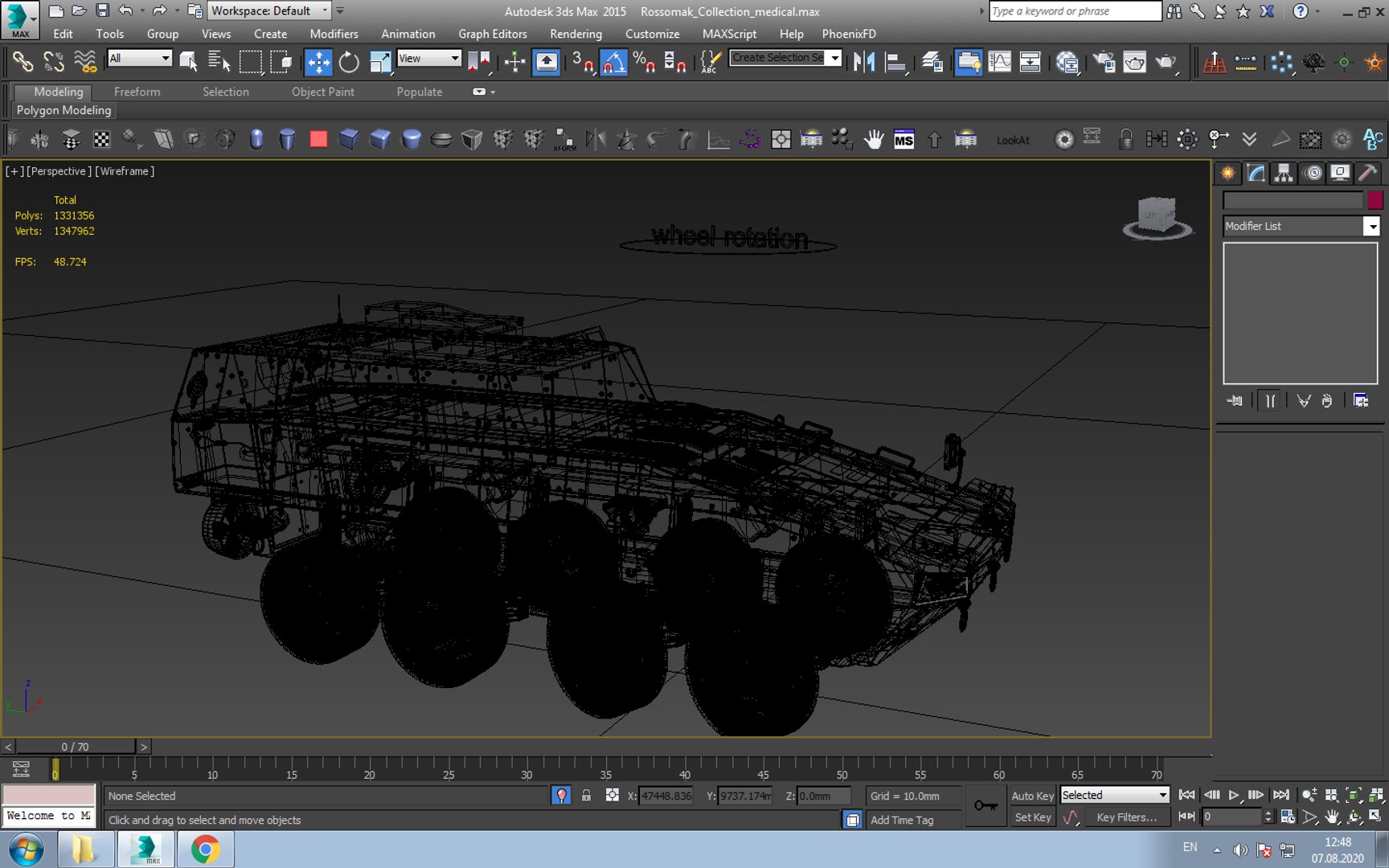Toggle 3D Snaps on

point(582,62)
